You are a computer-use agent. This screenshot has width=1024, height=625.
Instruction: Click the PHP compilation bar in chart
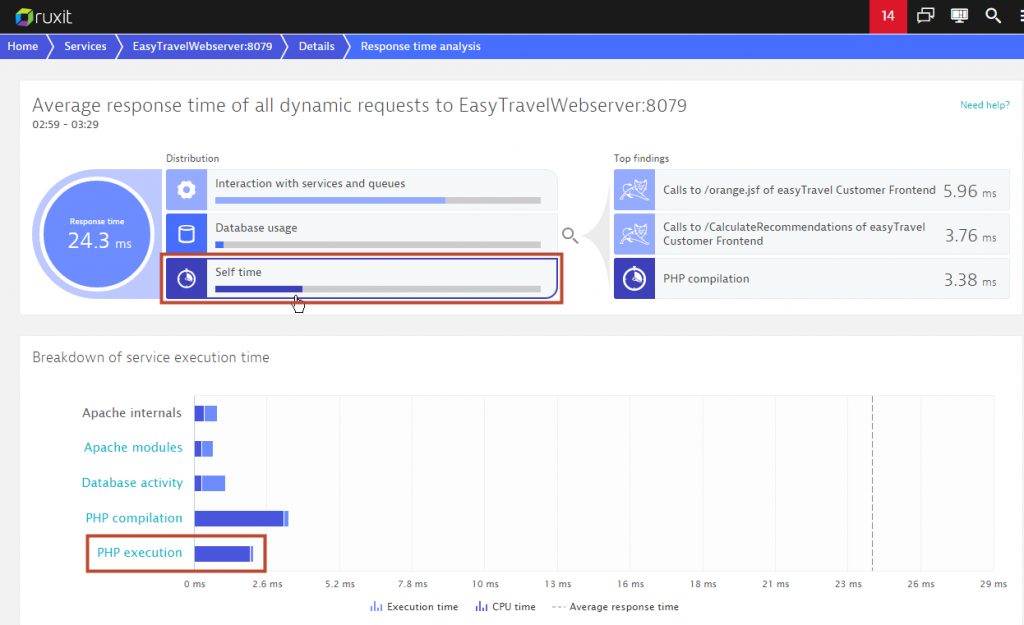click(x=242, y=519)
